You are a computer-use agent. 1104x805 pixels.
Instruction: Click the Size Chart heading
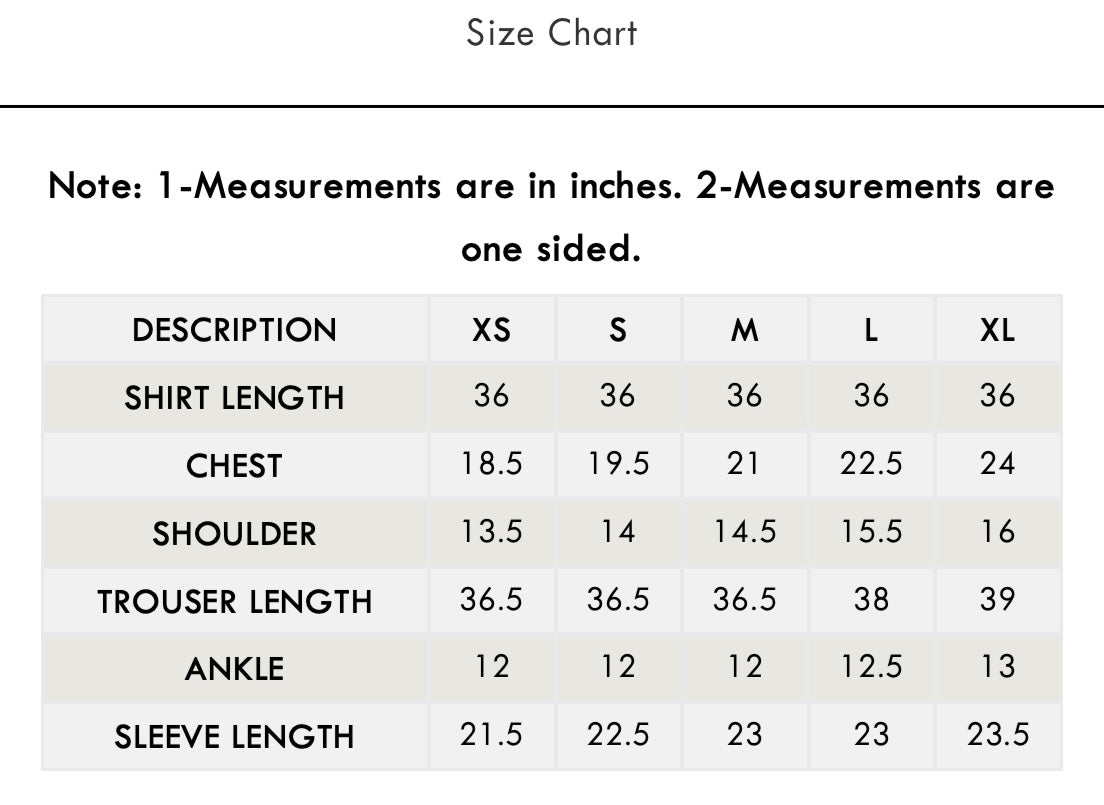pyautogui.click(x=551, y=33)
